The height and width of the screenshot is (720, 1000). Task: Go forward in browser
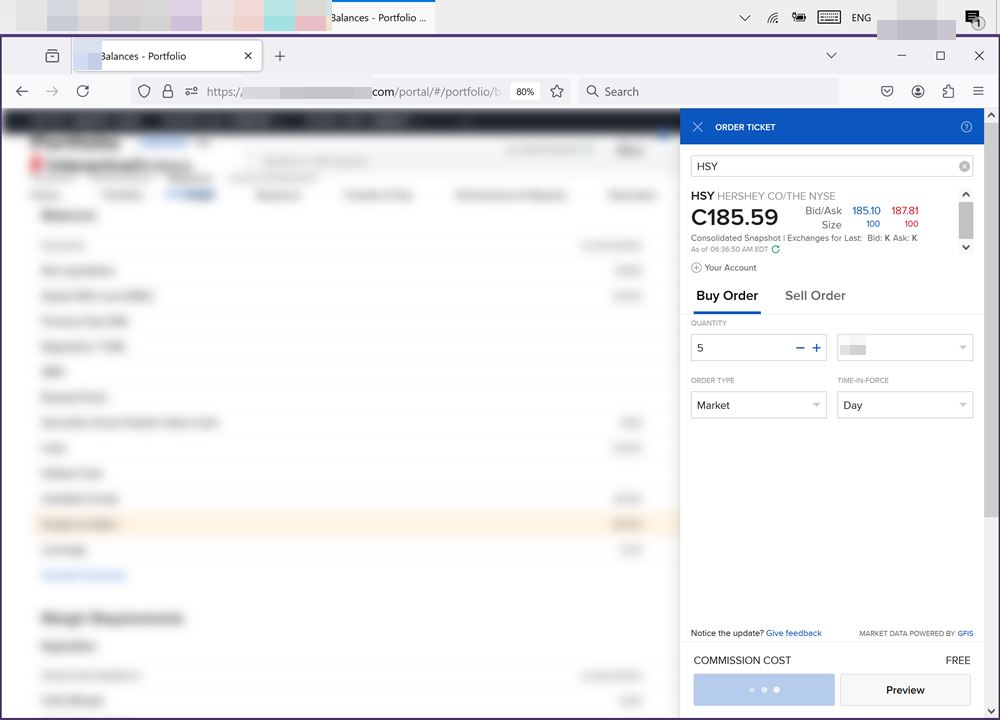coord(52,91)
